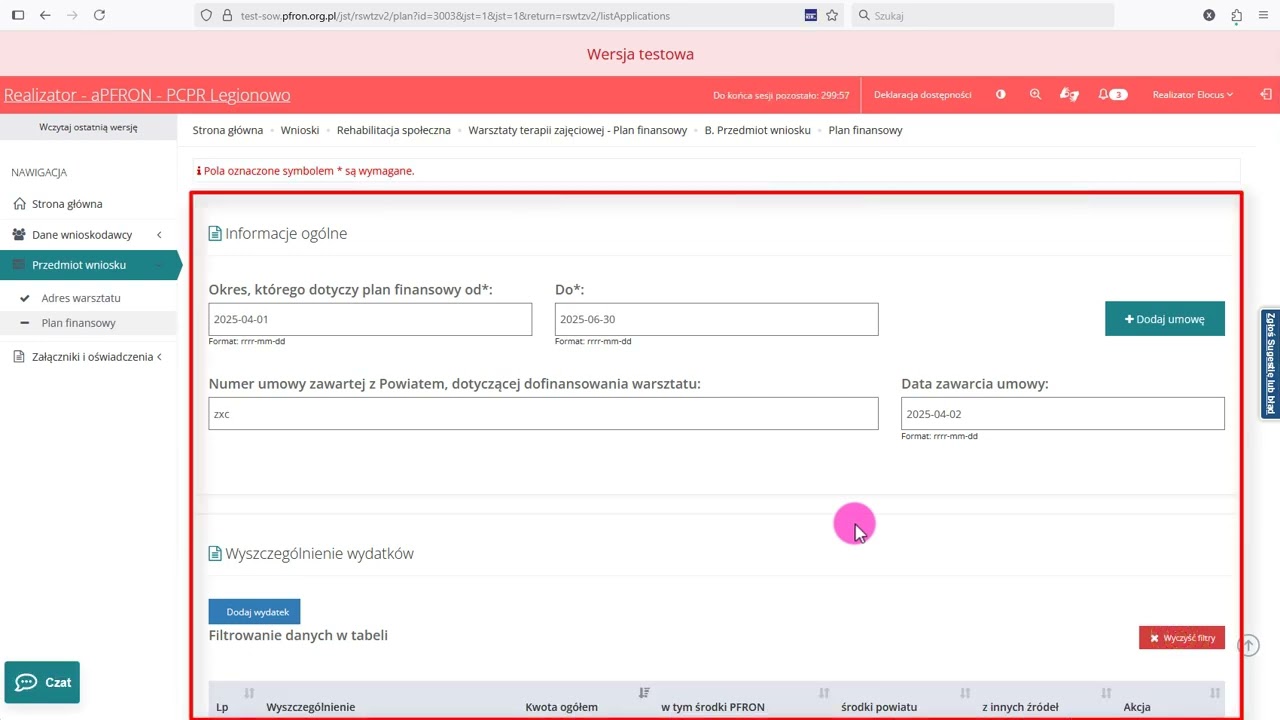This screenshot has width=1280, height=720.
Task: Click Dodaj umowę button
Action: [1164, 319]
